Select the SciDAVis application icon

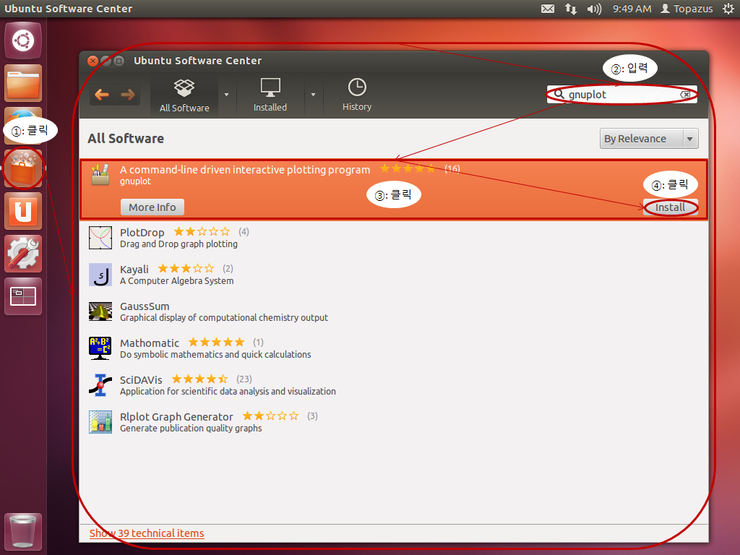click(101, 385)
